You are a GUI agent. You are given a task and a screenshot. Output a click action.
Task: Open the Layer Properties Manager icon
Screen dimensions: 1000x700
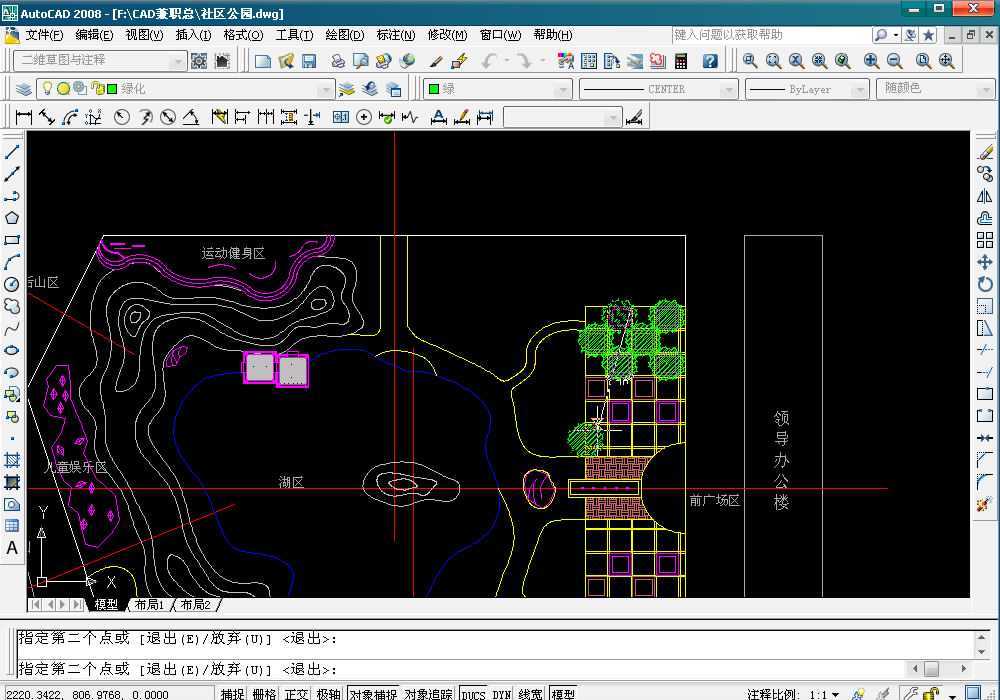pos(23,89)
